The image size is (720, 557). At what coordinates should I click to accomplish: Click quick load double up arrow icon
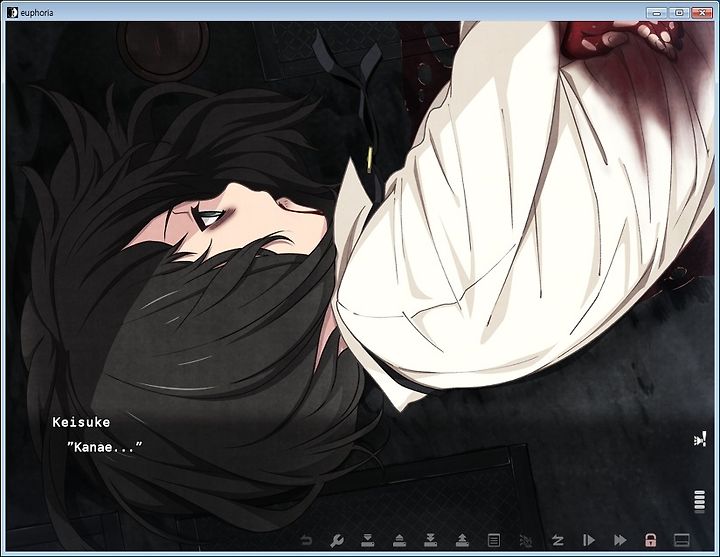pos(462,540)
